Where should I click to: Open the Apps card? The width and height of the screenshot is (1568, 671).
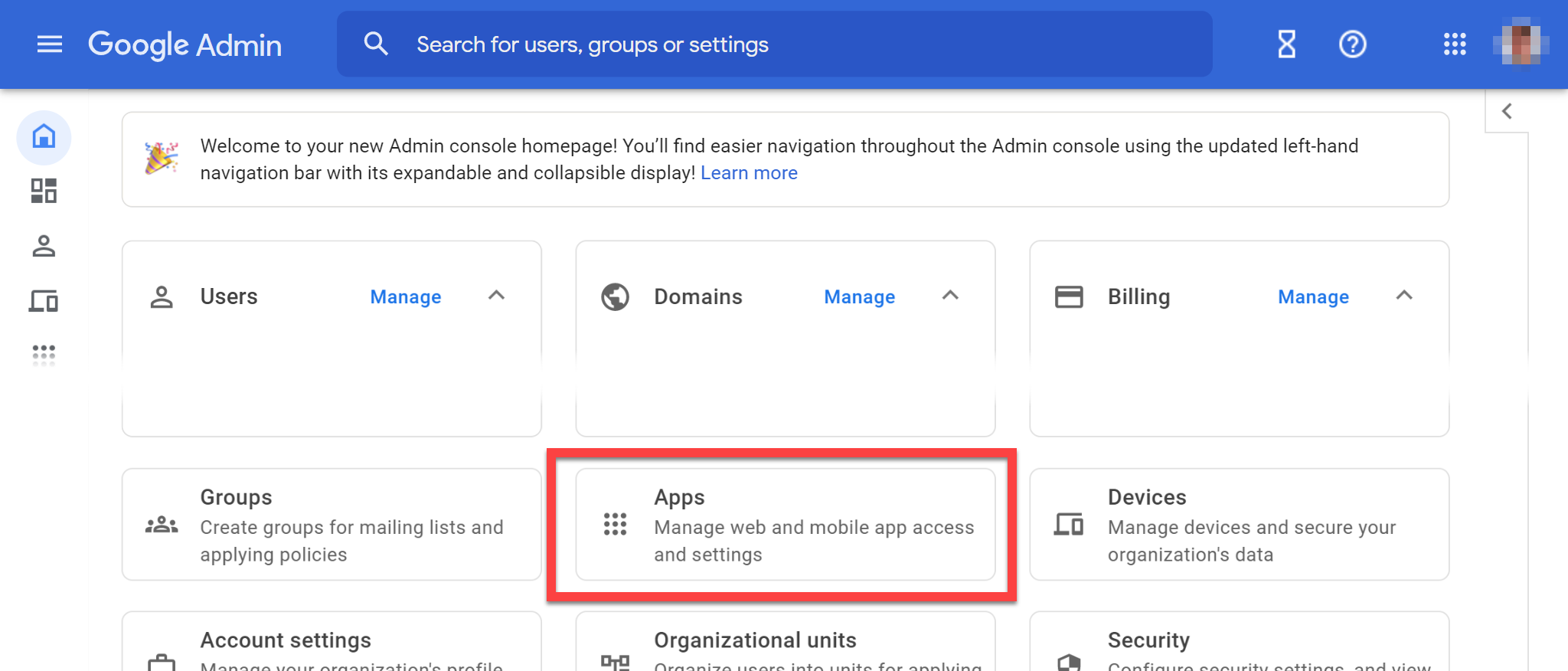(x=786, y=525)
